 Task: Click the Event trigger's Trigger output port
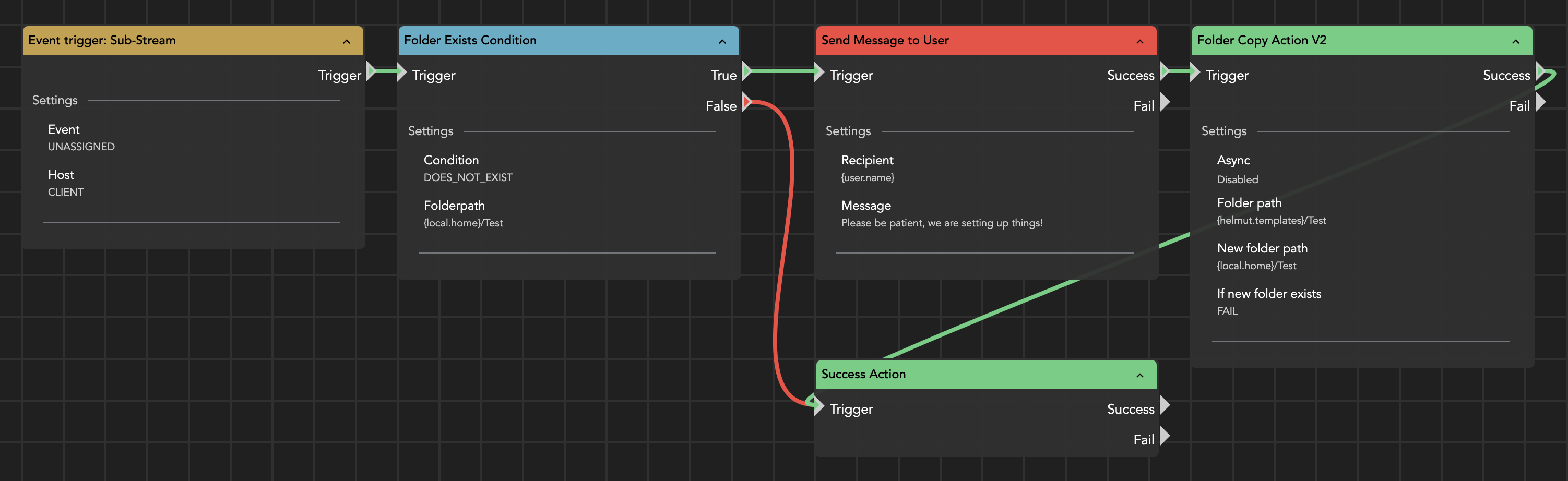click(371, 72)
